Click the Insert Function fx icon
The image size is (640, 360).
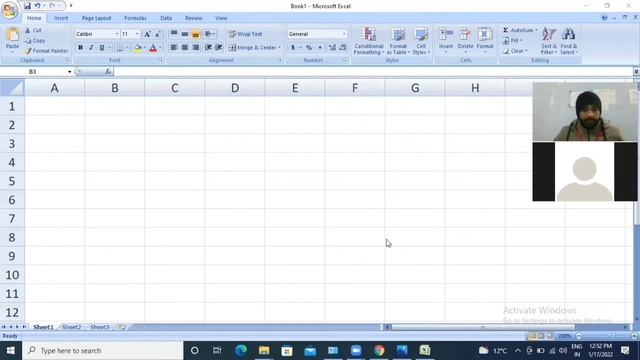coord(108,72)
